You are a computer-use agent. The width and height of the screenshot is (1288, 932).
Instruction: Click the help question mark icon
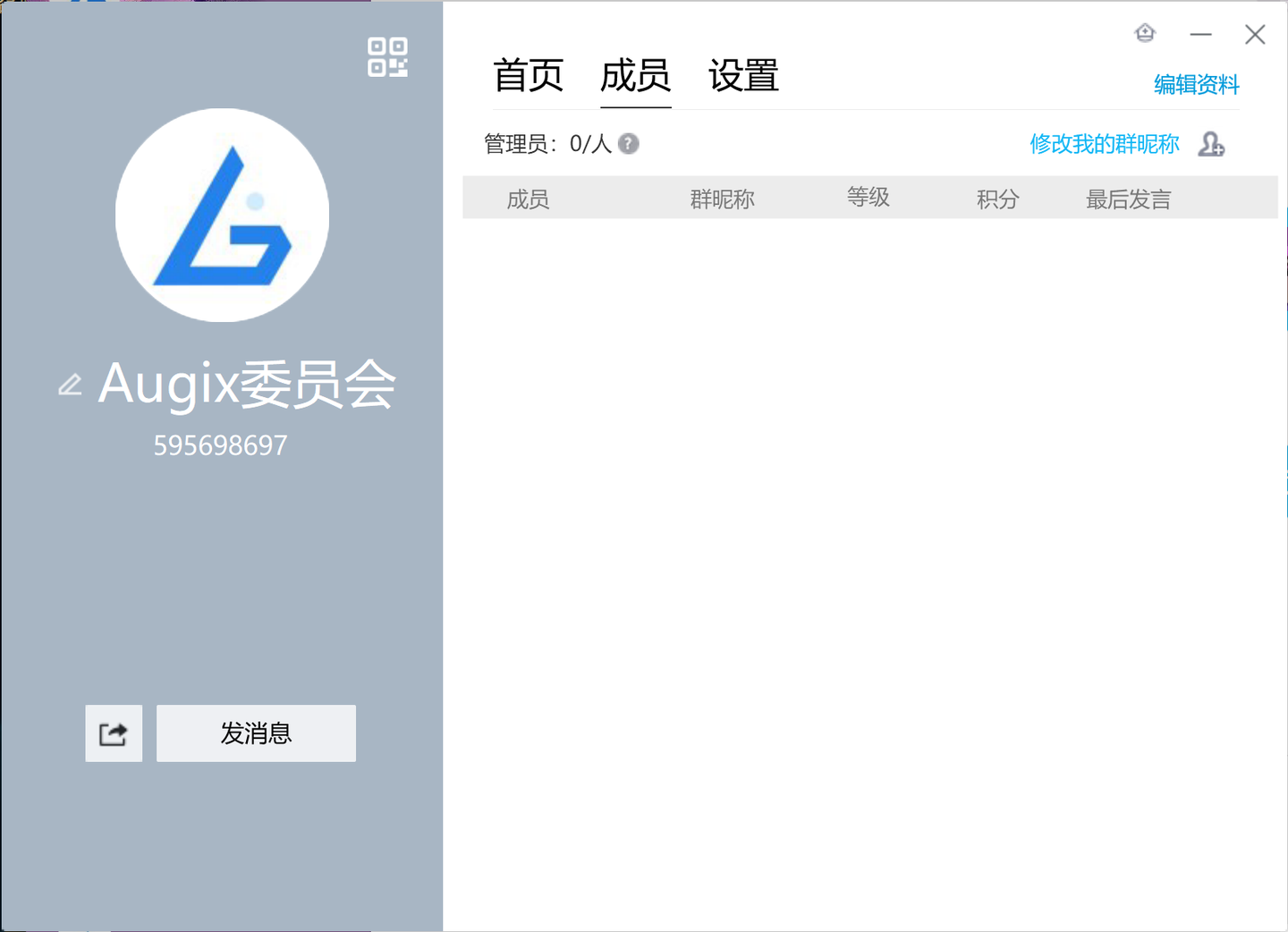[629, 144]
